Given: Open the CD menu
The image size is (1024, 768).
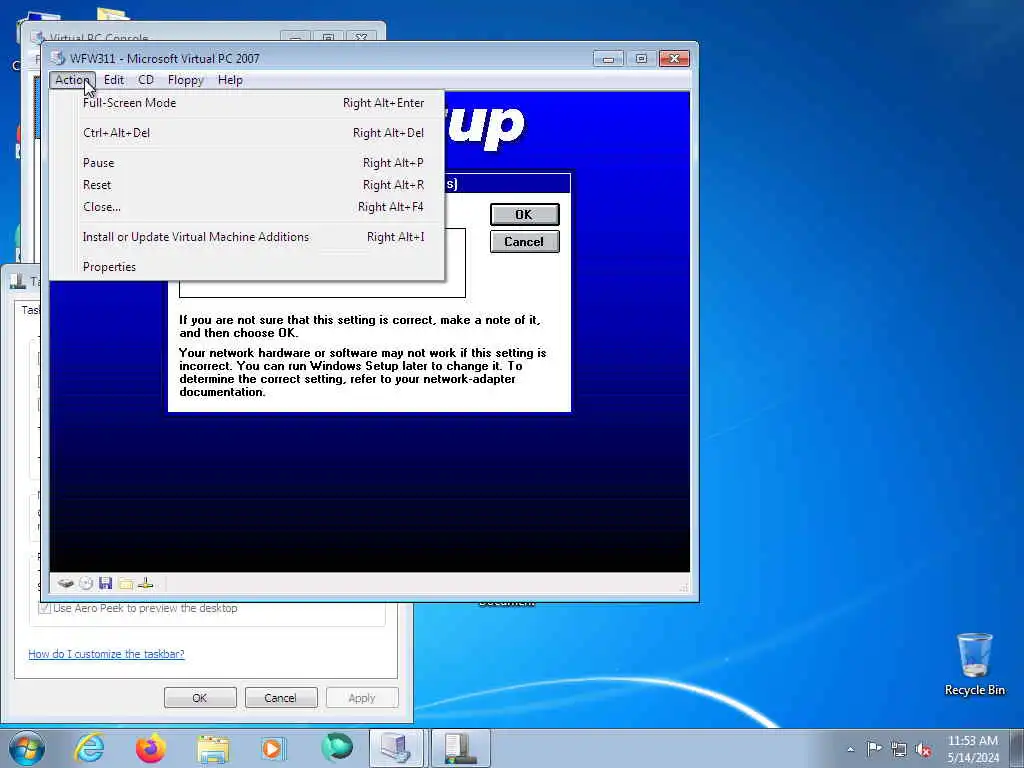Looking at the screenshot, I should [146, 80].
